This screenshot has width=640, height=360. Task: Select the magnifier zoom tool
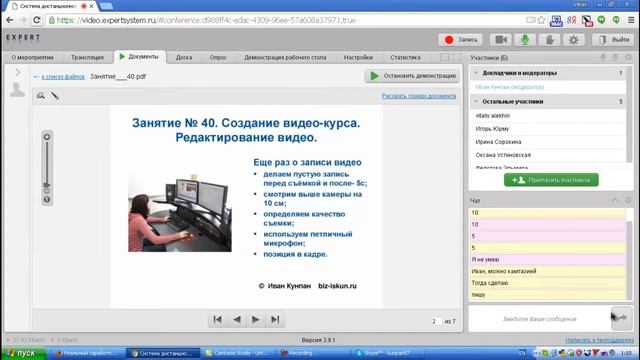click(40, 96)
